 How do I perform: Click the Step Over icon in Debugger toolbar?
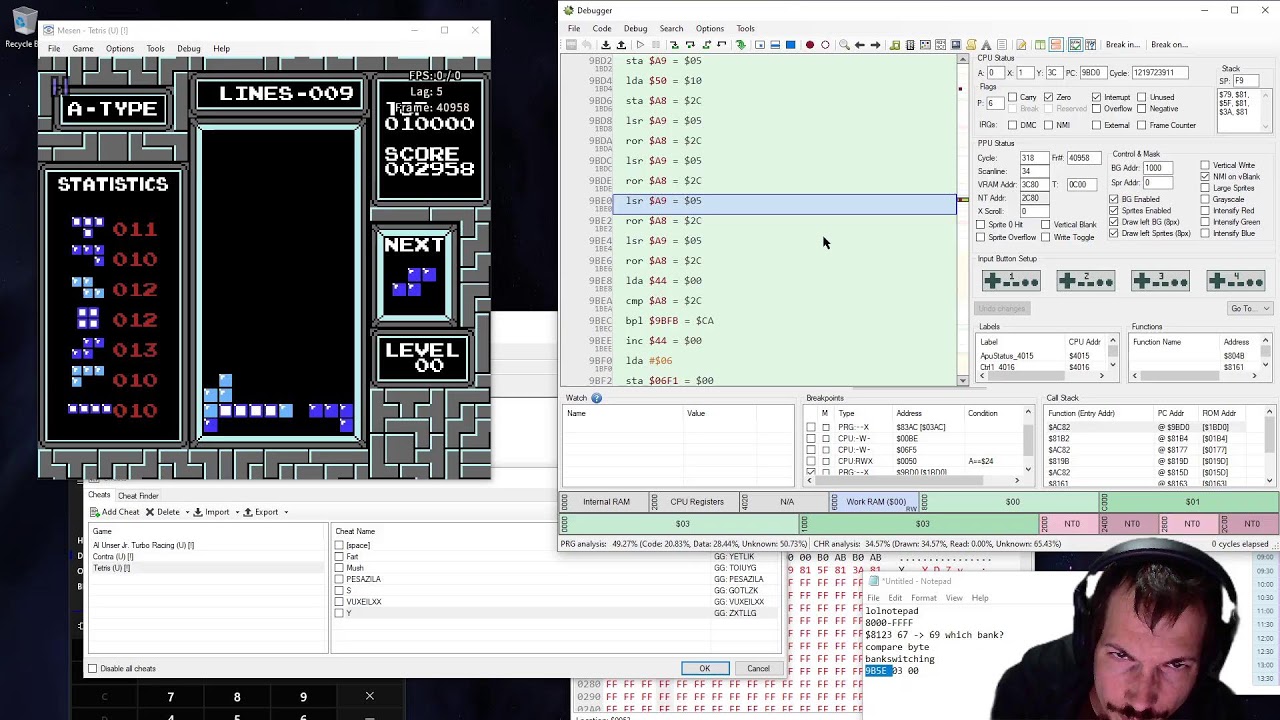[x=690, y=44]
